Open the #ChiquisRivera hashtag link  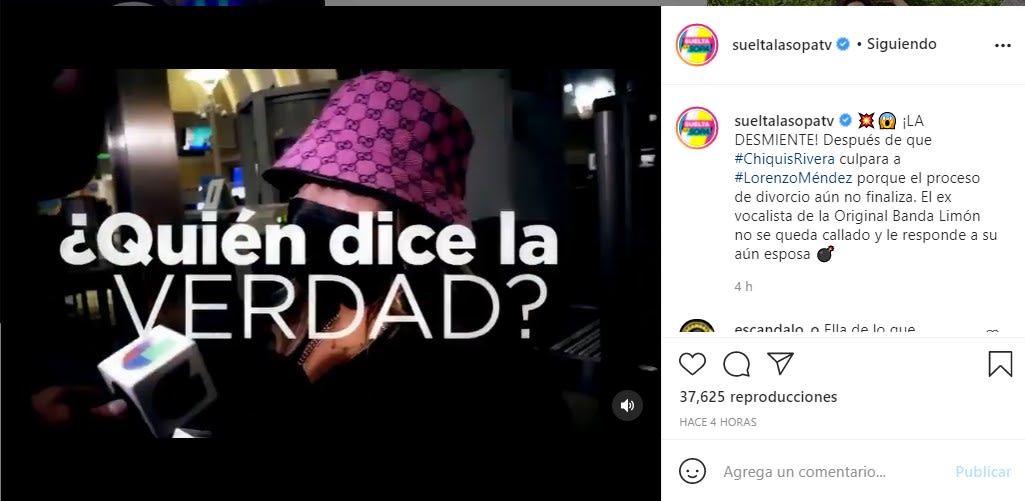click(x=775, y=159)
